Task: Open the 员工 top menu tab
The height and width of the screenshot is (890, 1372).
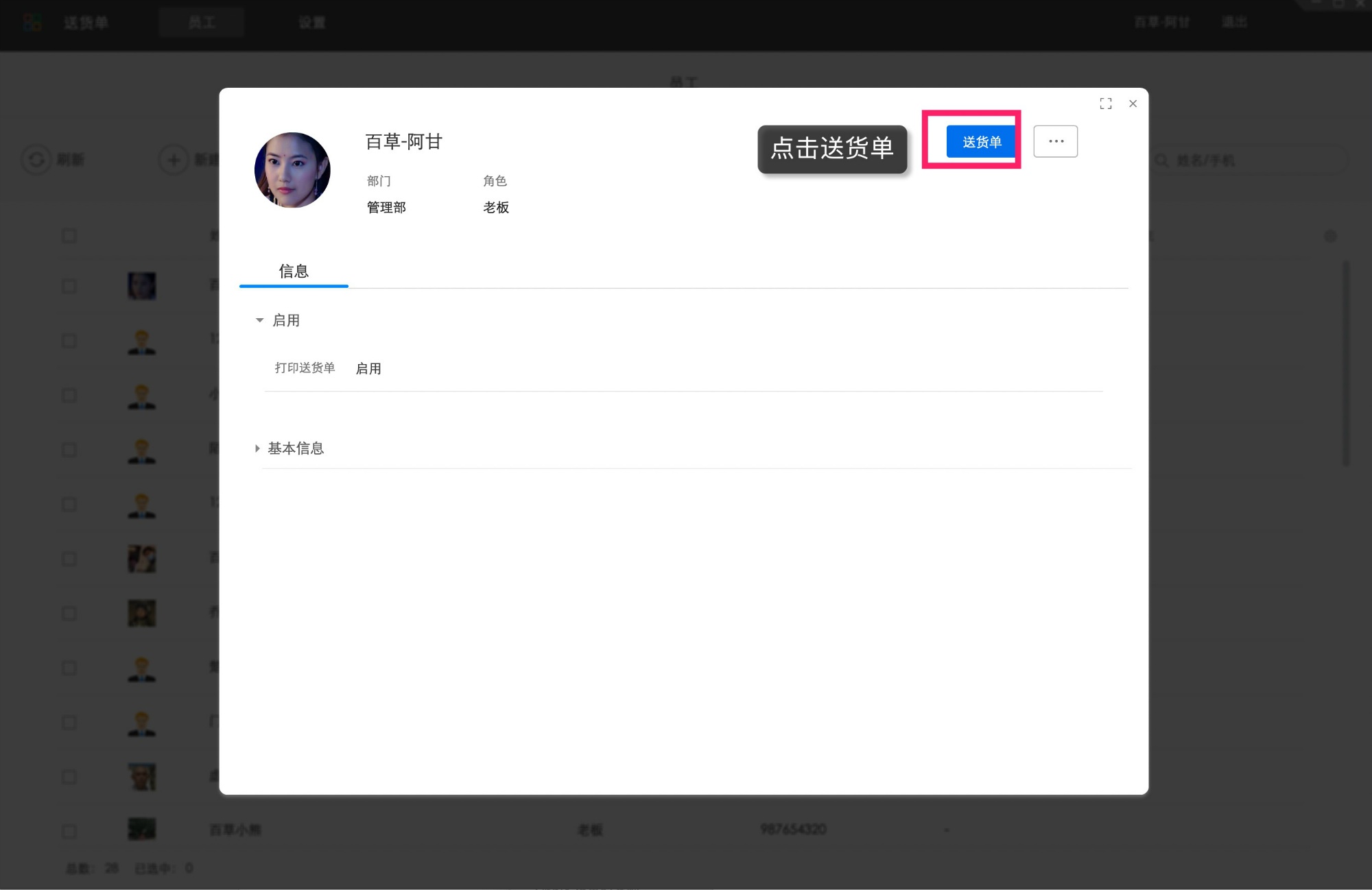Action: pos(202,23)
